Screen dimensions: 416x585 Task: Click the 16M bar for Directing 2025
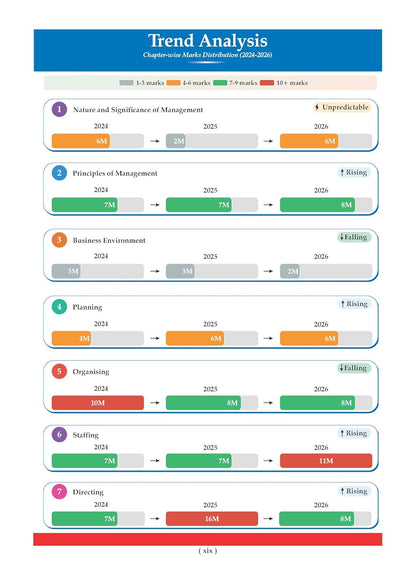tap(212, 519)
